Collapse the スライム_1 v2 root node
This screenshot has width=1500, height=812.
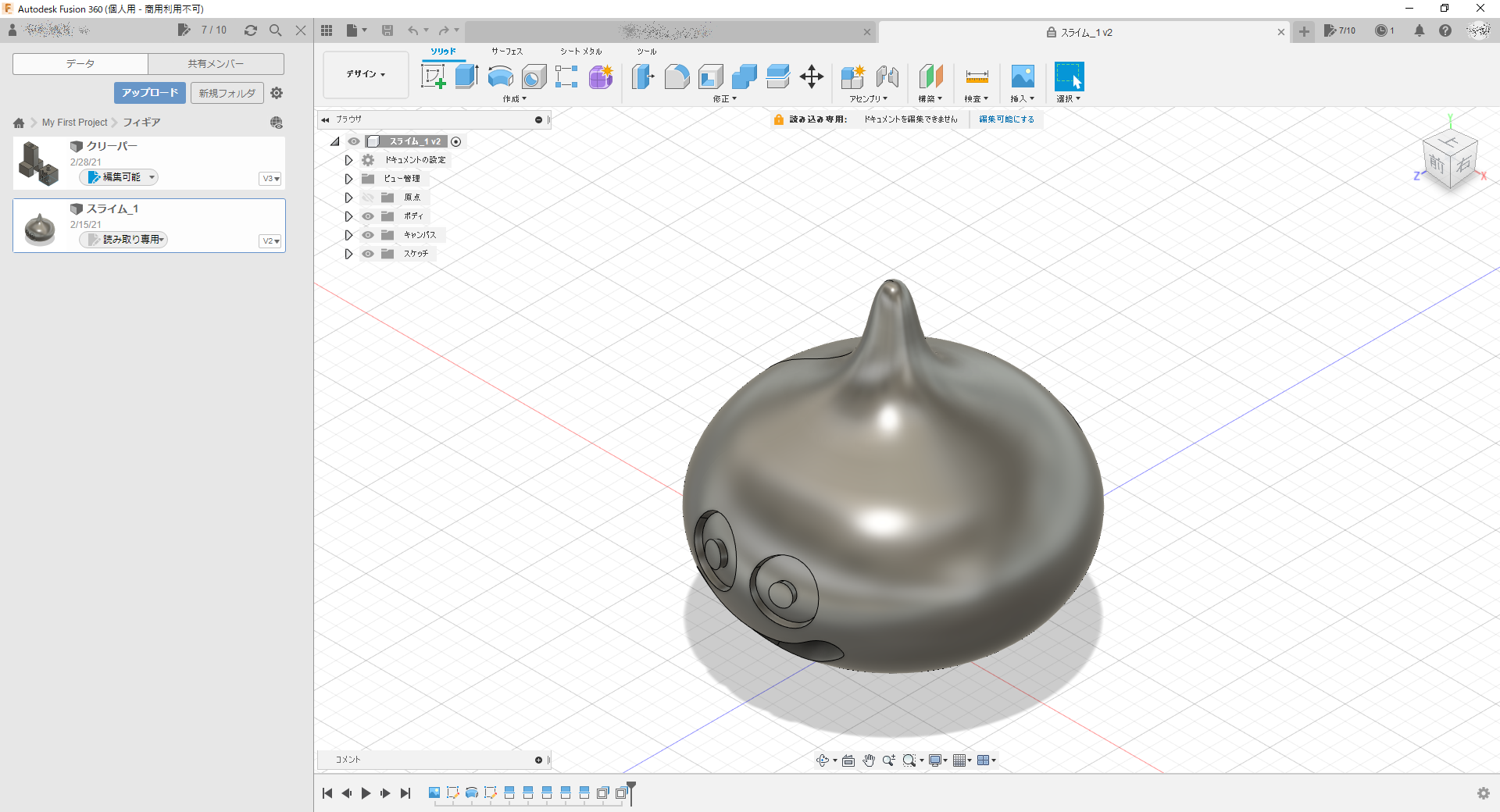pos(334,141)
